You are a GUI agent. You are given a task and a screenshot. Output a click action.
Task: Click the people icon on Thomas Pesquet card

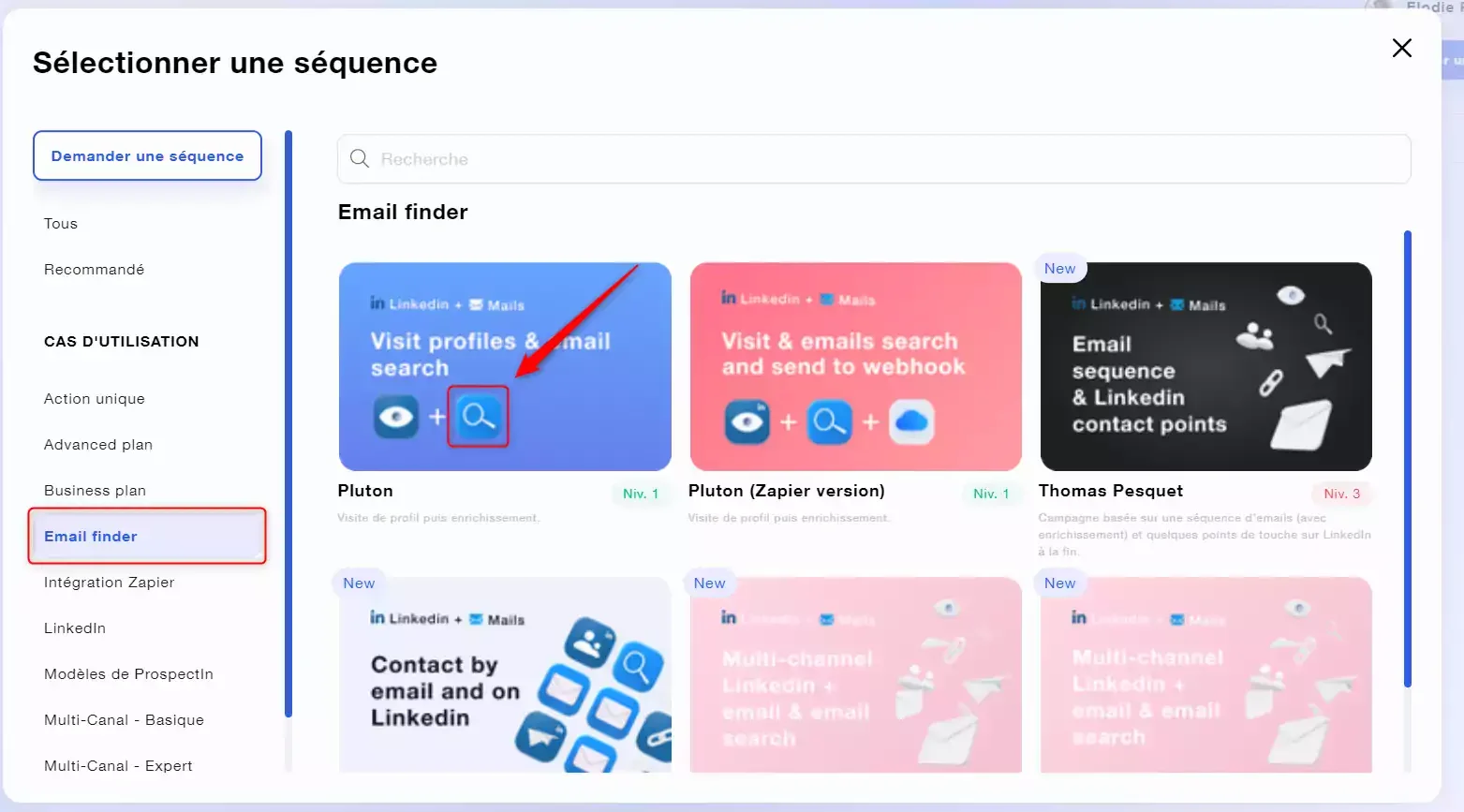coord(1255,336)
